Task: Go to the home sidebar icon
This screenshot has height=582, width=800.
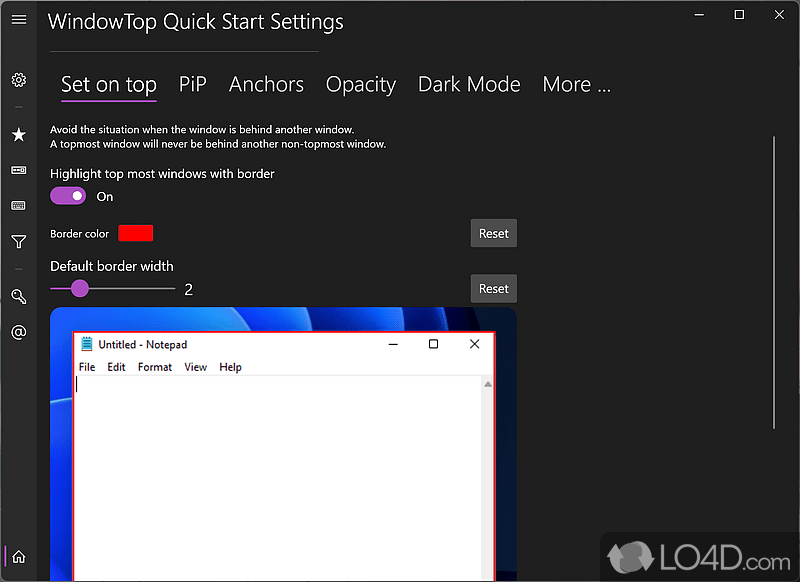Action: click(19, 556)
